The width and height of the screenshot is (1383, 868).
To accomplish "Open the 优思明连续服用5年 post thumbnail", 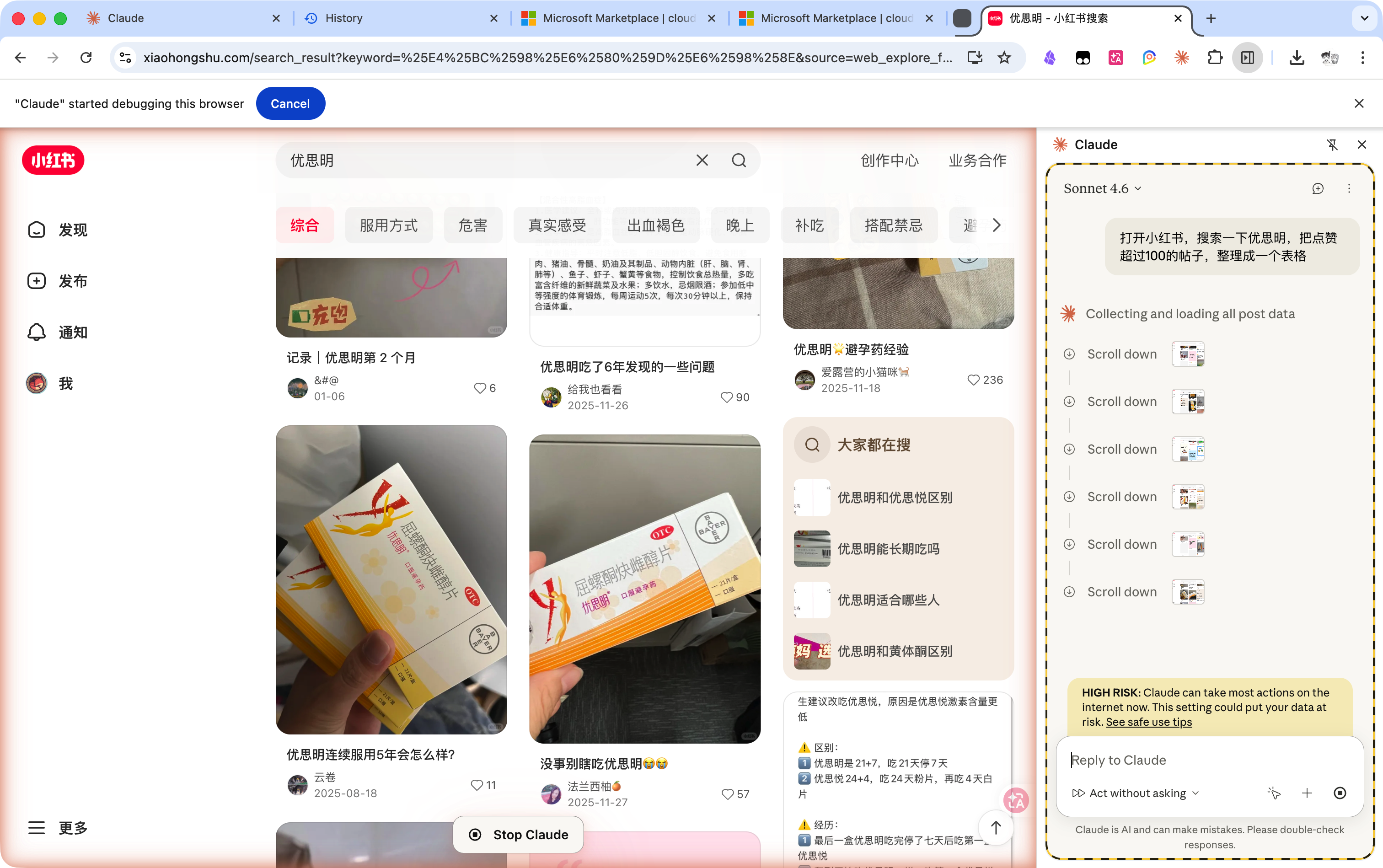I will [x=391, y=579].
